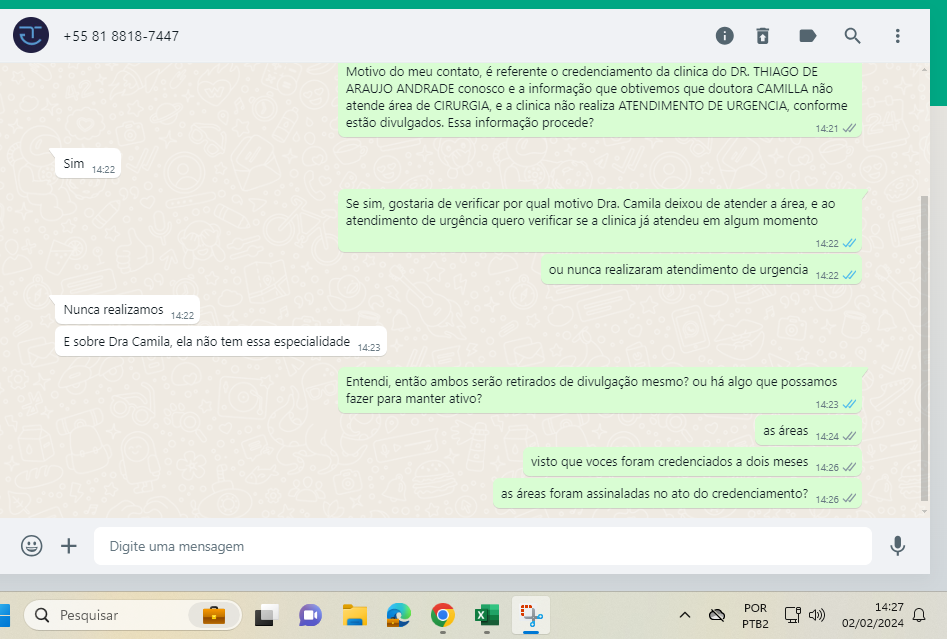
Task: Open the label tag icon
Action: [807, 36]
